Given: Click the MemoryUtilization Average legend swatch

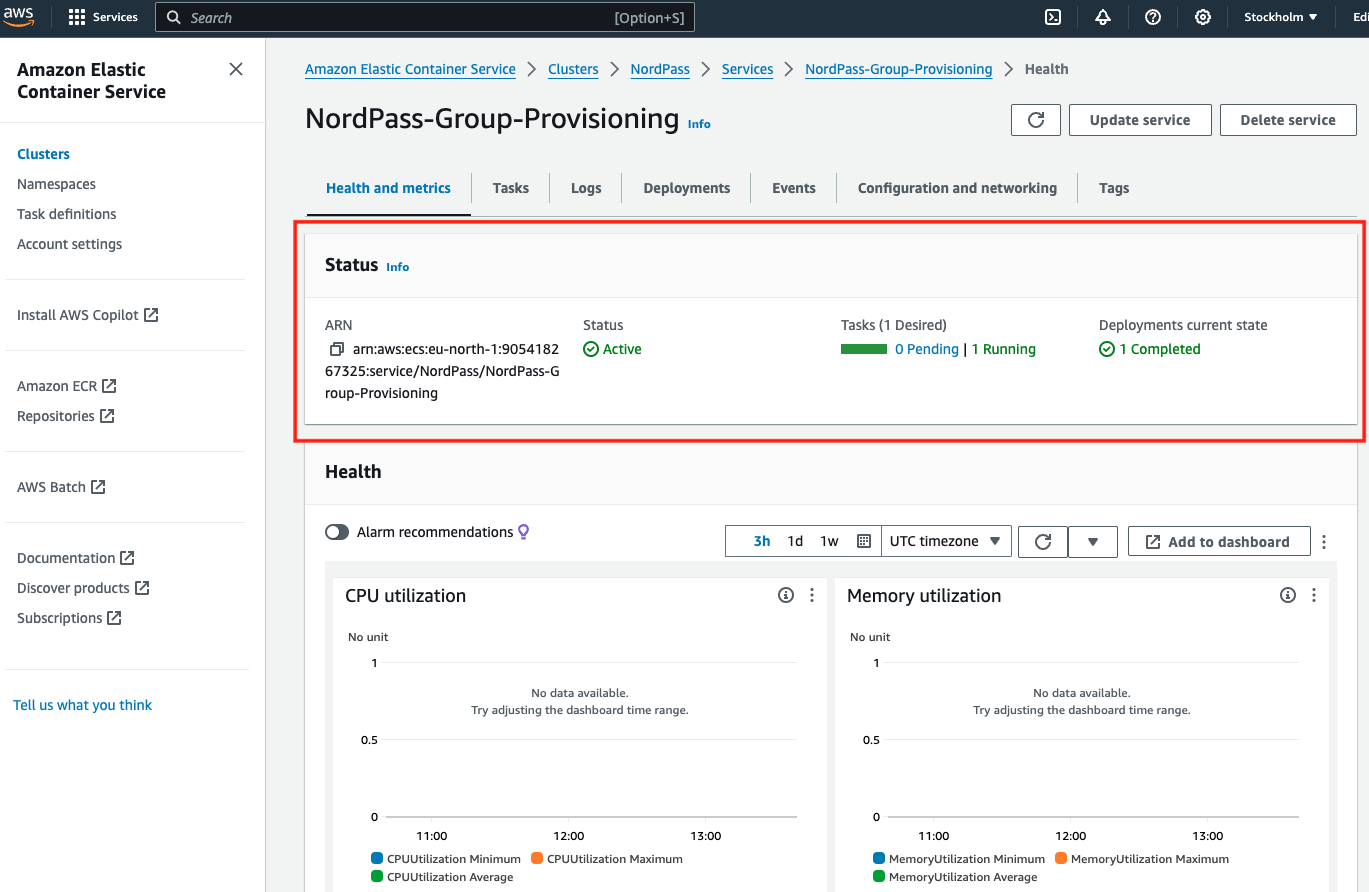Looking at the screenshot, I should pyautogui.click(x=879, y=876).
